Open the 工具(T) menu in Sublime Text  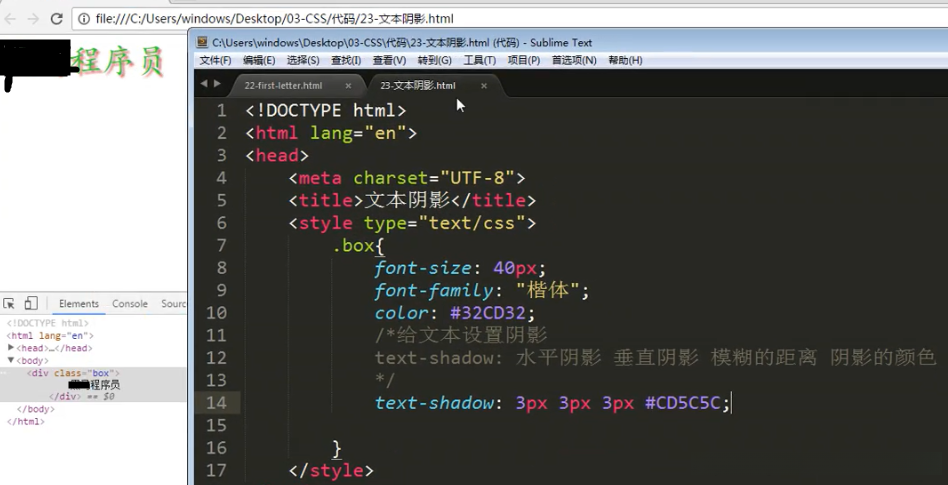click(479, 60)
